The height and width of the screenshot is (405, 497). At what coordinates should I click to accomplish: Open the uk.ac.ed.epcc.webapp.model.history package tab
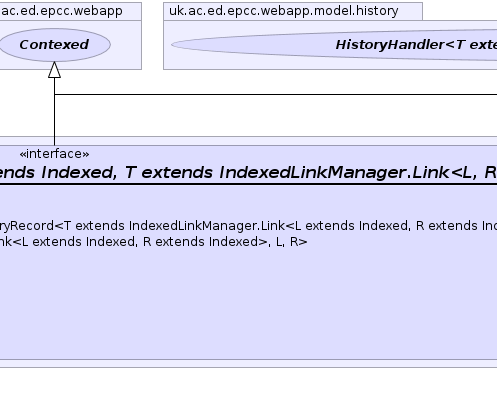coord(293,11)
